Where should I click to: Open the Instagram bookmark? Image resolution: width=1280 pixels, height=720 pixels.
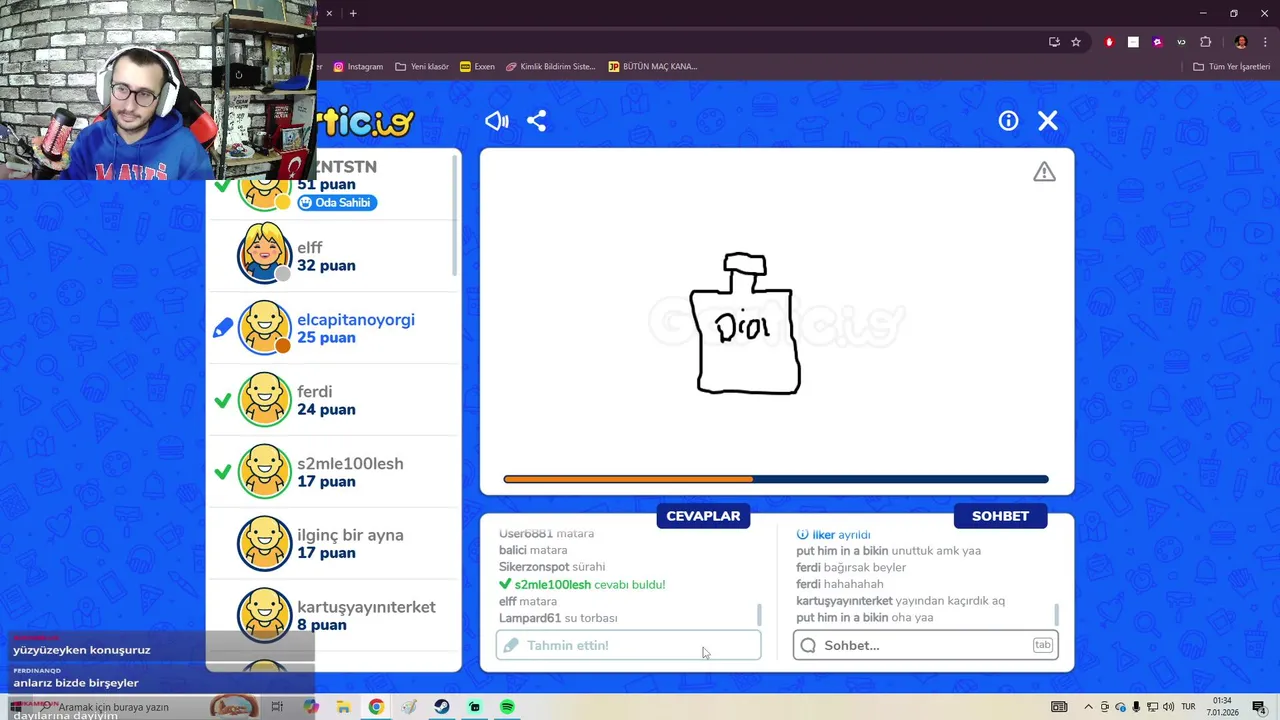[358, 67]
